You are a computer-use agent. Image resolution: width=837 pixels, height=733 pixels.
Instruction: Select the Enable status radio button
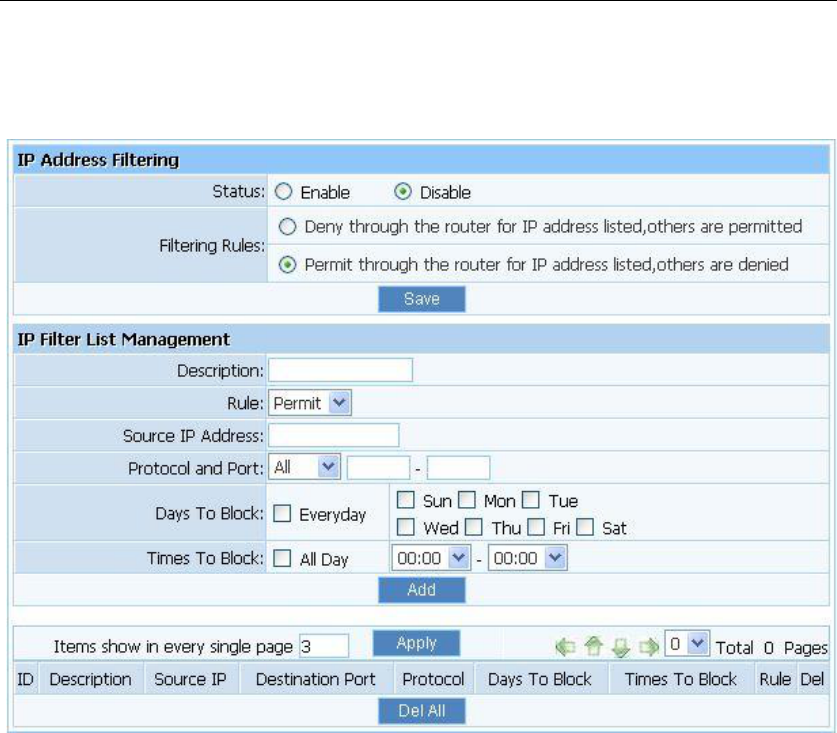283,192
